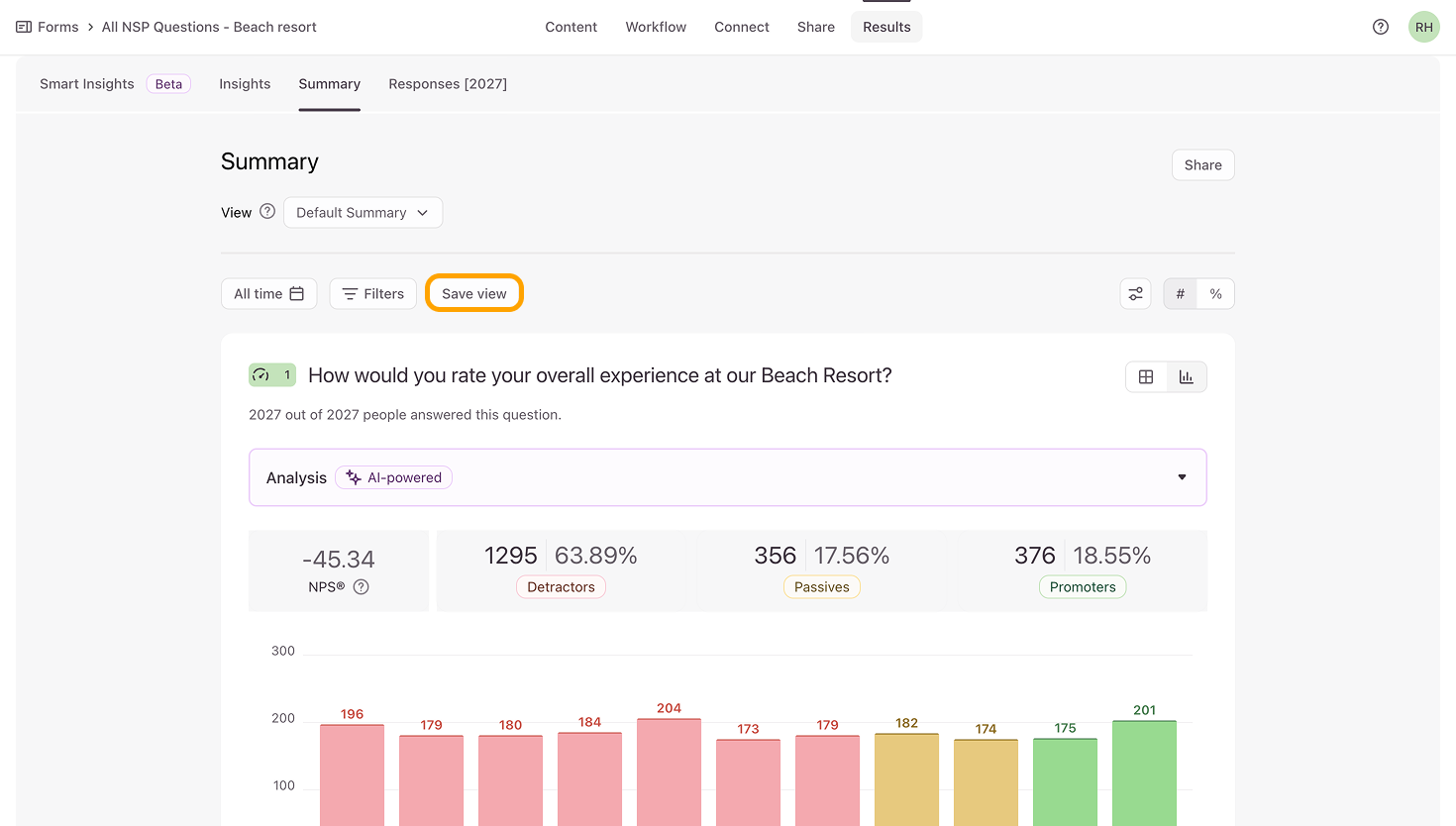The width and height of the screenshot is (1456, 826).
Task: Open summary settings sliders icon
Action: pyautogui.click(x=1135, y=294)
